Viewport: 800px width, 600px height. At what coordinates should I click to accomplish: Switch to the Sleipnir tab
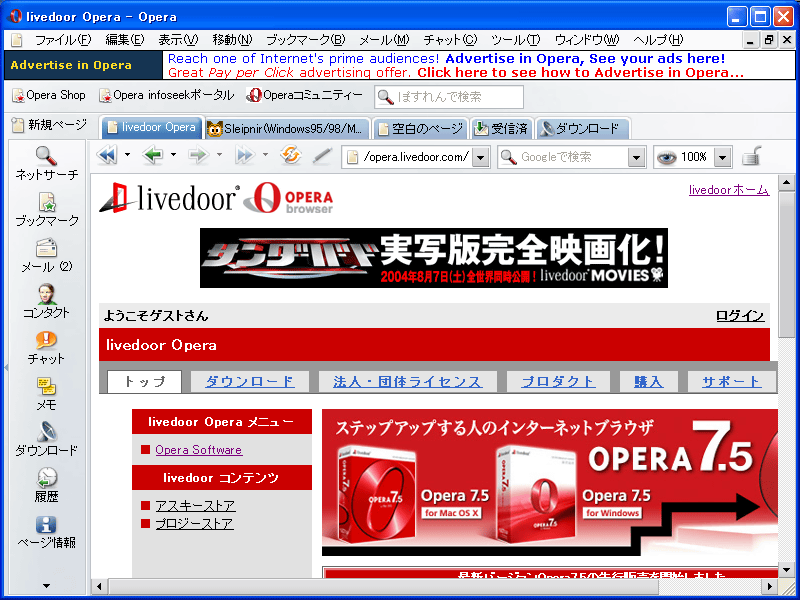(x=286, y=128)
